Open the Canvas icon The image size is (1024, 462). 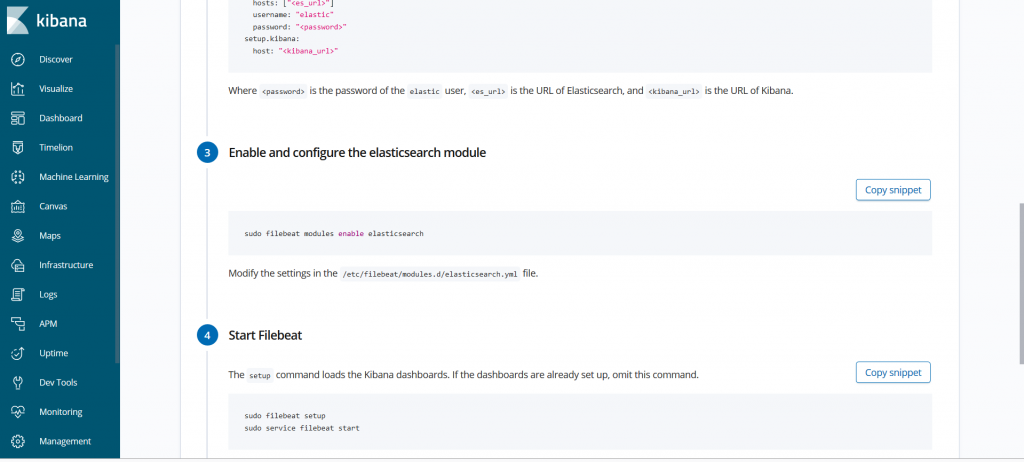(18, 206)
